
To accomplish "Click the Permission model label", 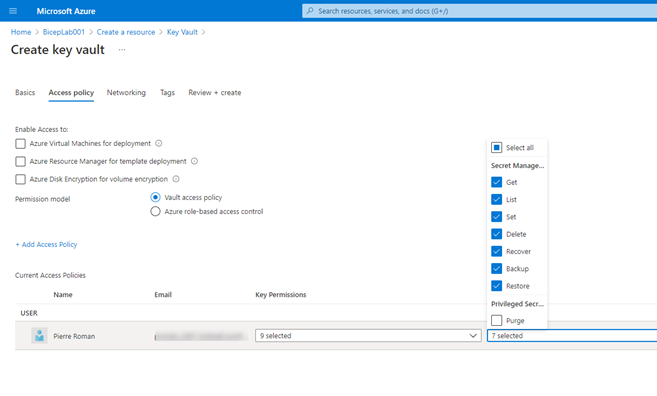I will 42,199.
